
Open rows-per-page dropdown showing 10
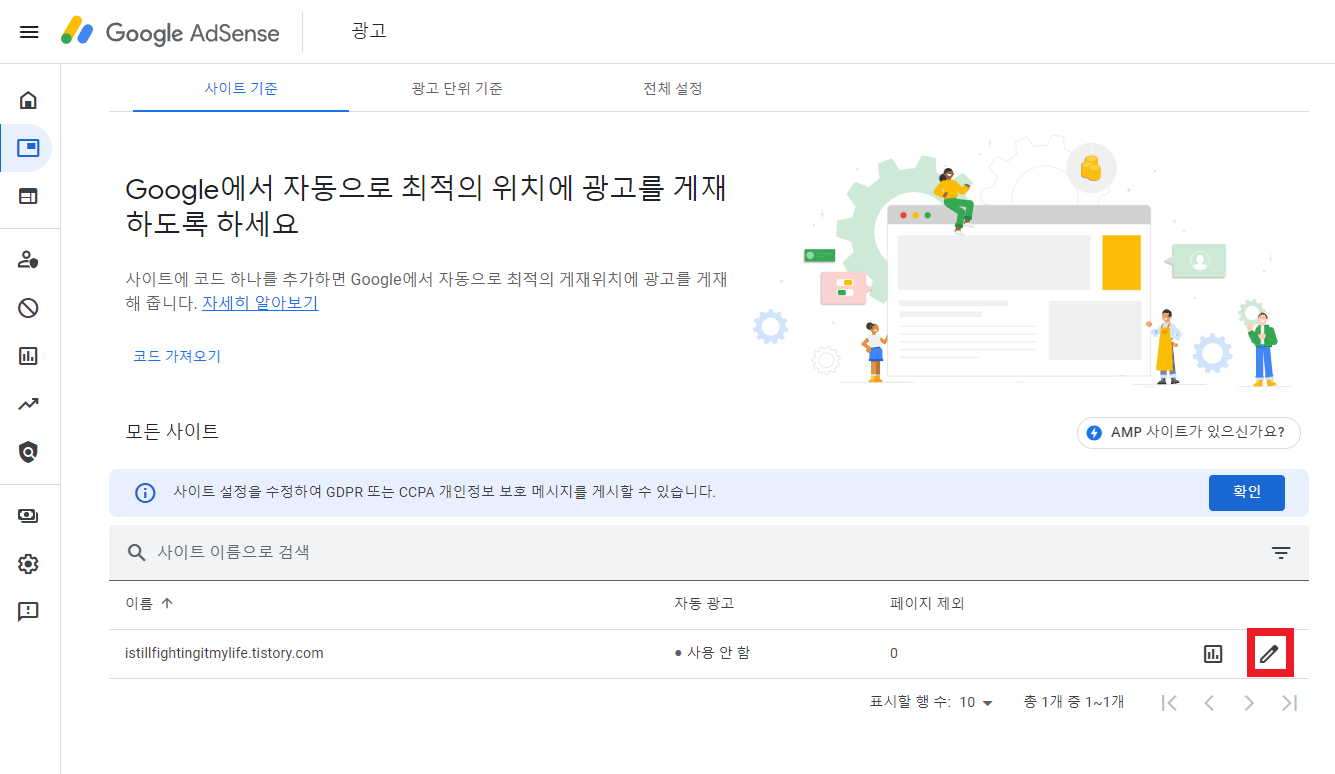click(x=976, y=702)
